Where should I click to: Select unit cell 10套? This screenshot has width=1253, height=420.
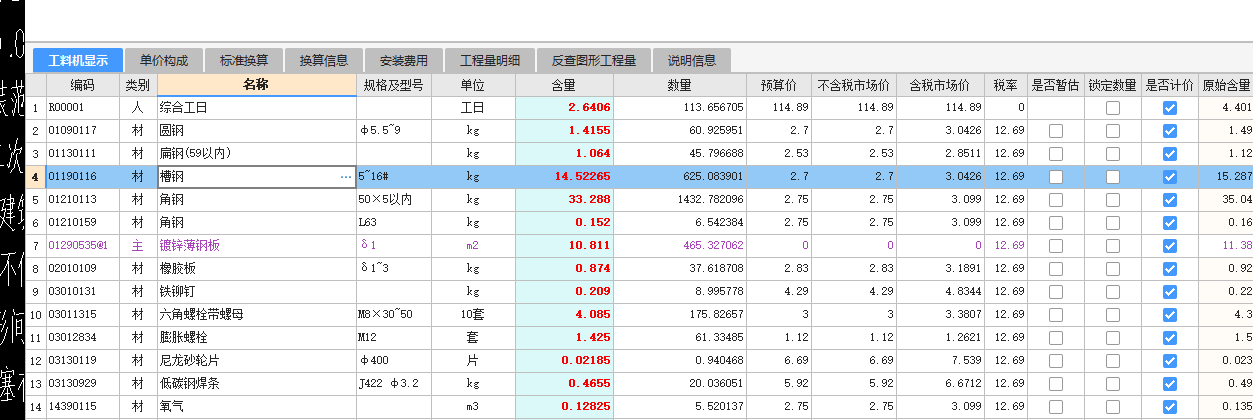click(x=473, y=314)
